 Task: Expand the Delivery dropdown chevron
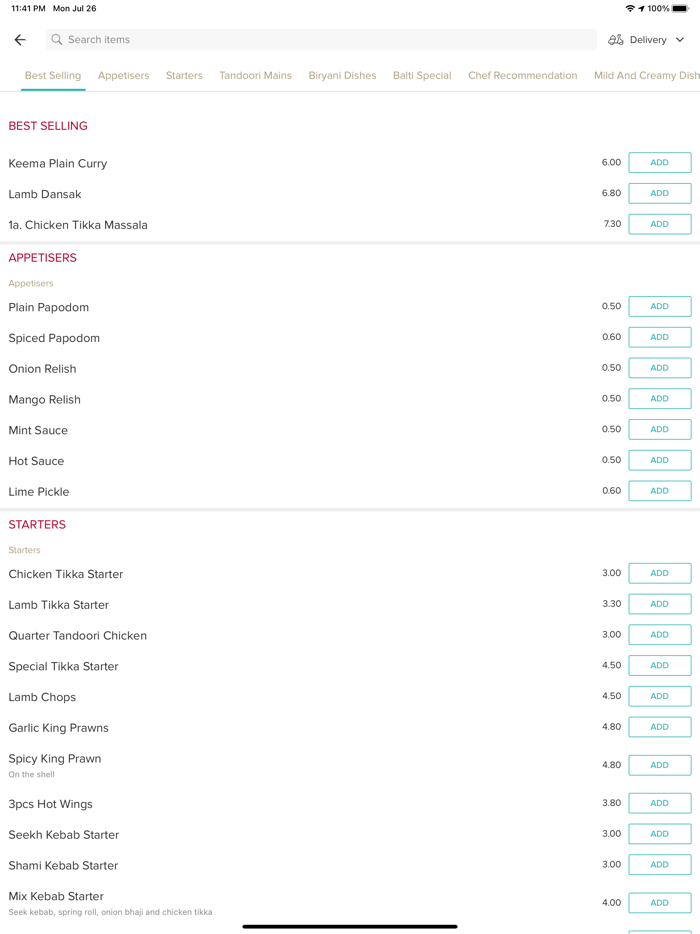tap(680, 40)
